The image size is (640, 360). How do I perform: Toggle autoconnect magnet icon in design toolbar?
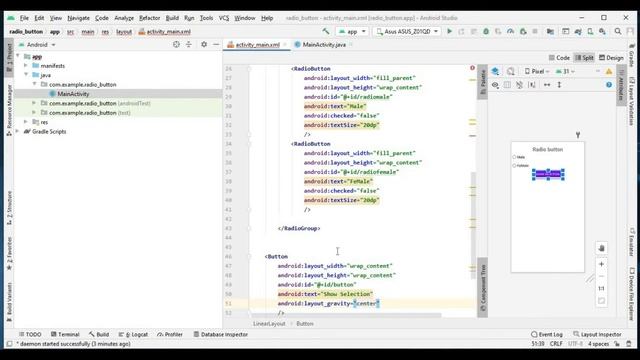tap(519, 85)
